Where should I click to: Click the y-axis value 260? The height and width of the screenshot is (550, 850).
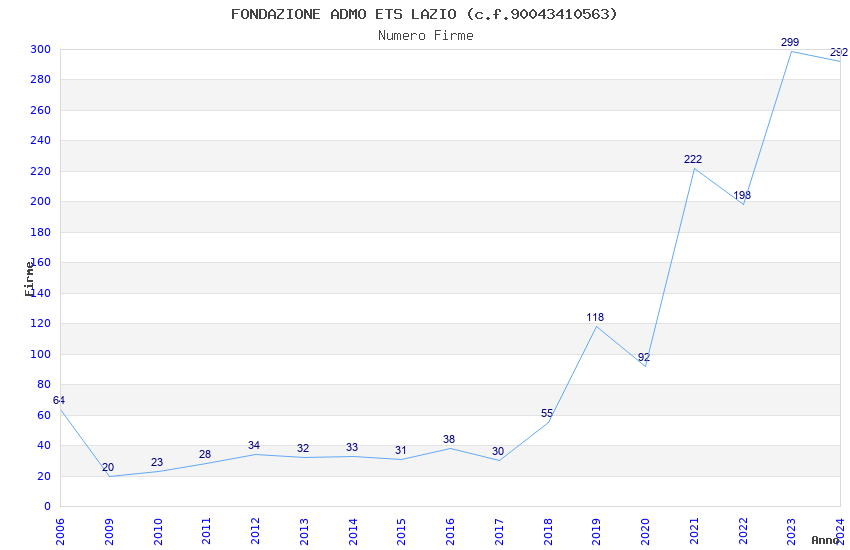tap(41, 110)
